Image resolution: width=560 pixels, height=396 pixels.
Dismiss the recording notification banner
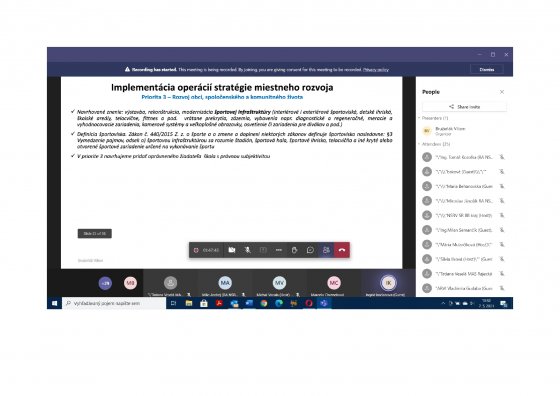pyautogui.click(x=487, y=69)
